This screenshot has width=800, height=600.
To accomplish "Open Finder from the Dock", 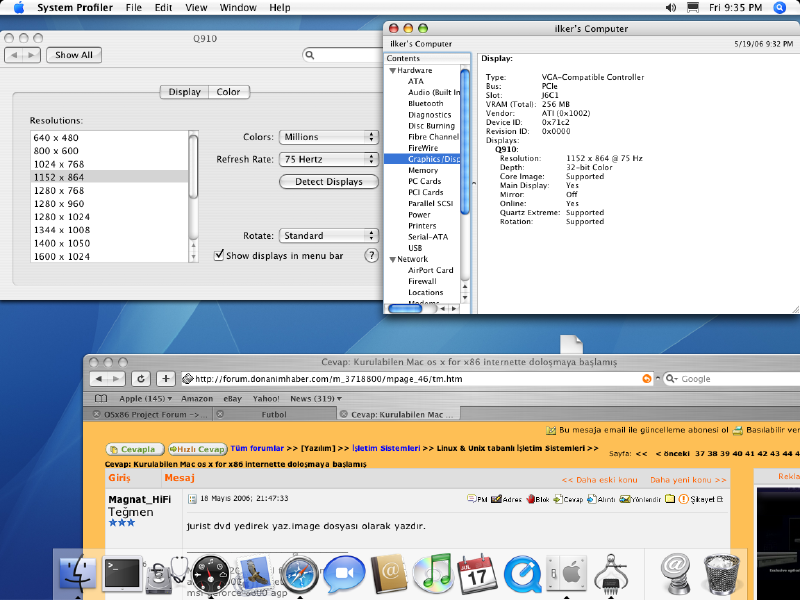I will pos(78,574).
